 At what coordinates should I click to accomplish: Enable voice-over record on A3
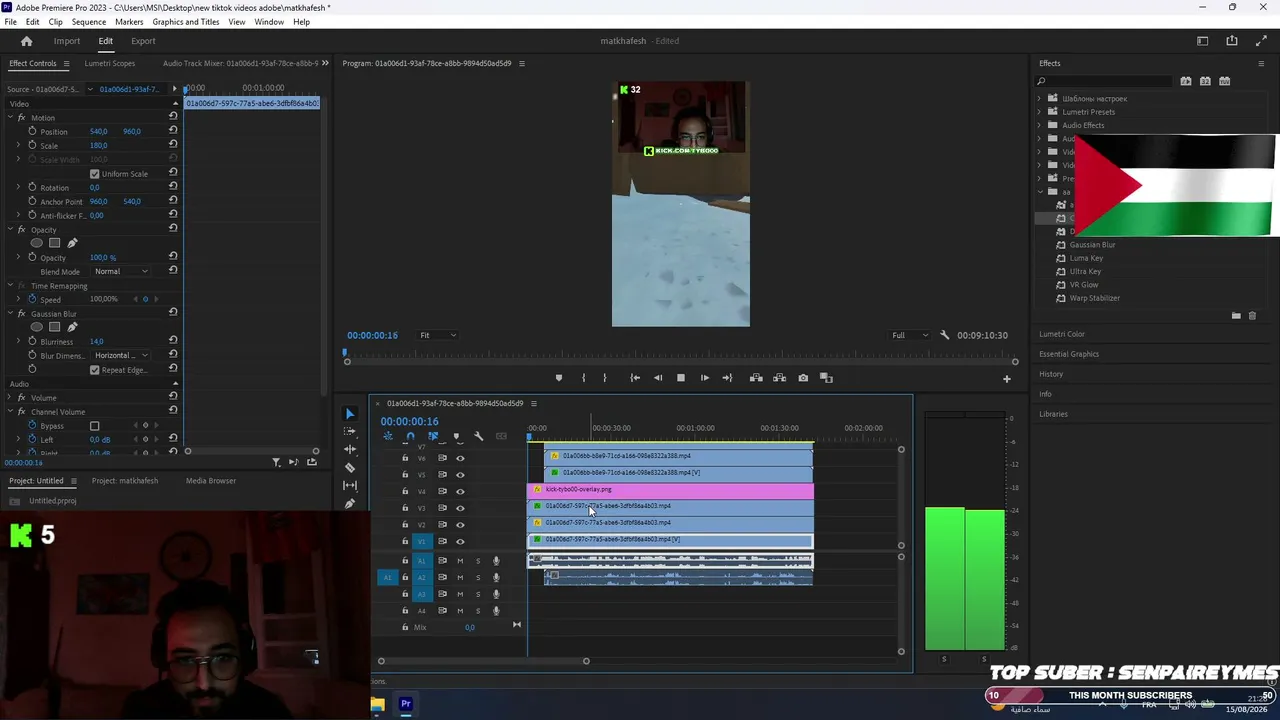point(496,594)
